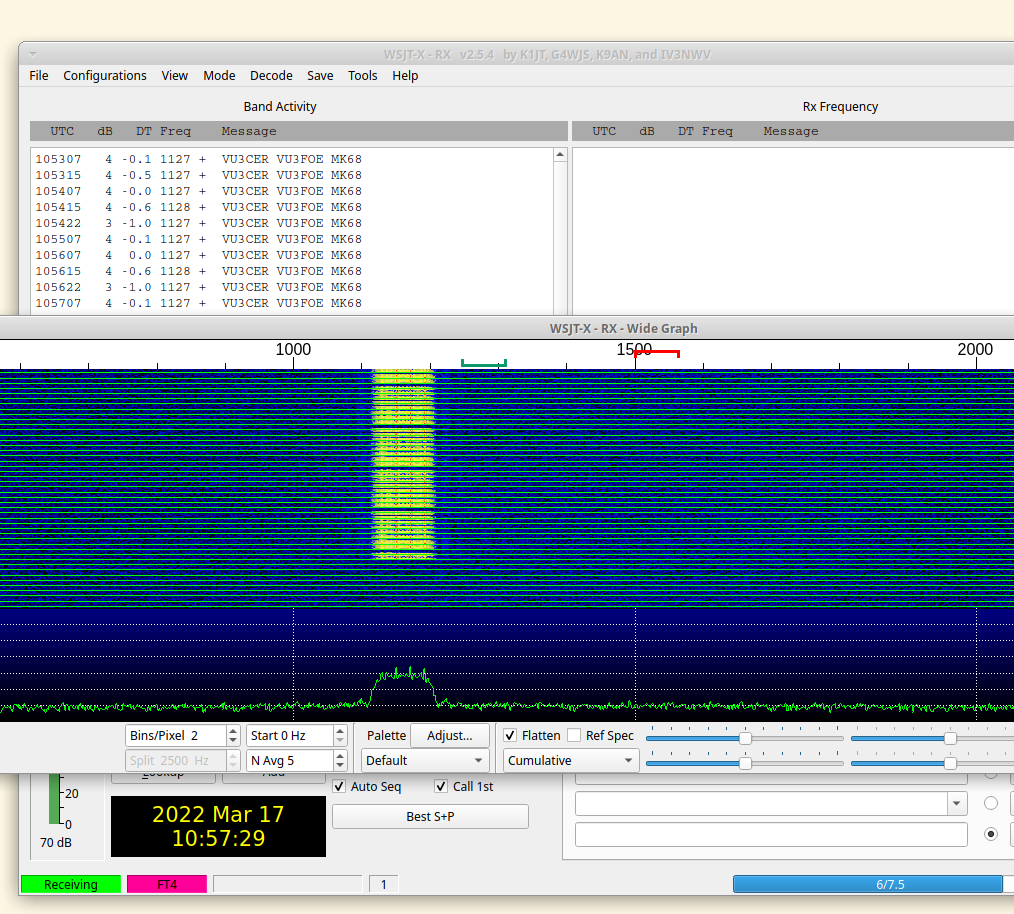The width and height of the screenshot is (1014, 914).
Task: Click the N Avg 5 field
Action: (290, 761)
